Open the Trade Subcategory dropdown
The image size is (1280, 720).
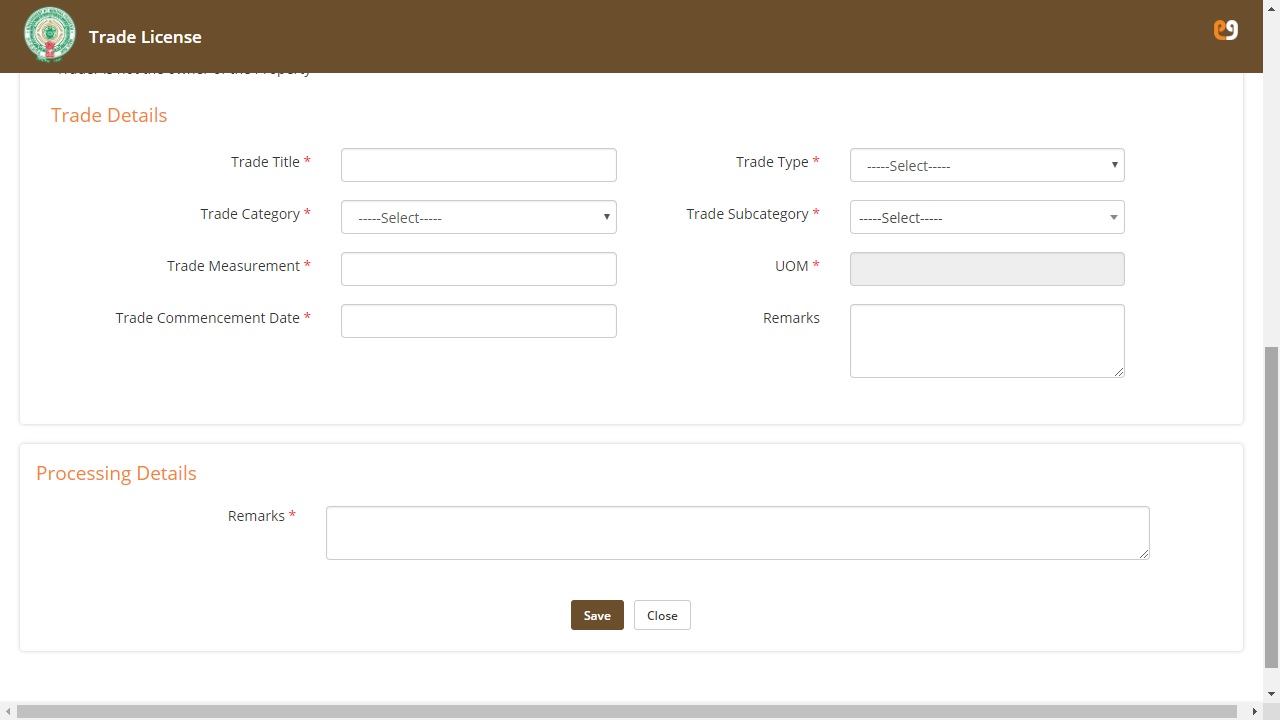click(x=986, y=217)
